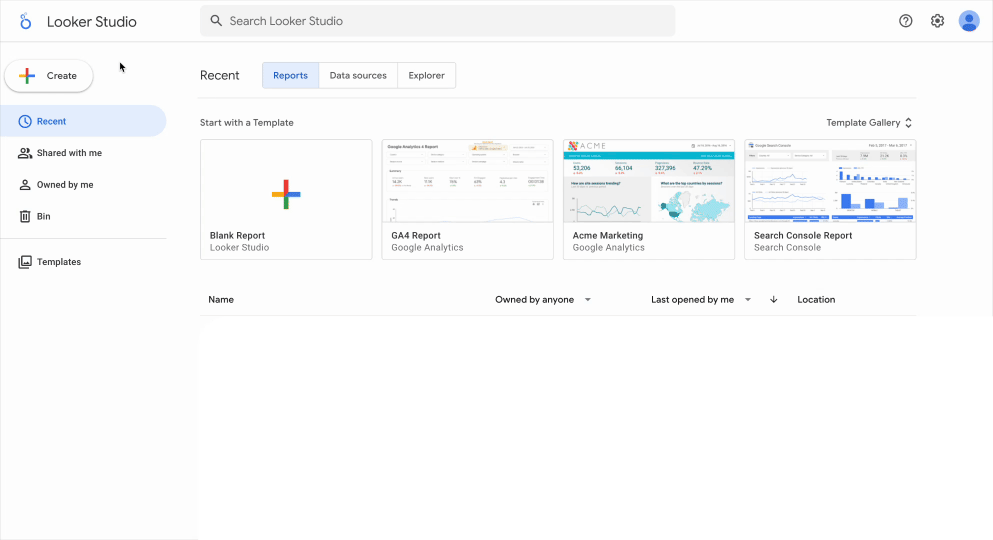Click the search magnifier icon

[x=216, y=21]
